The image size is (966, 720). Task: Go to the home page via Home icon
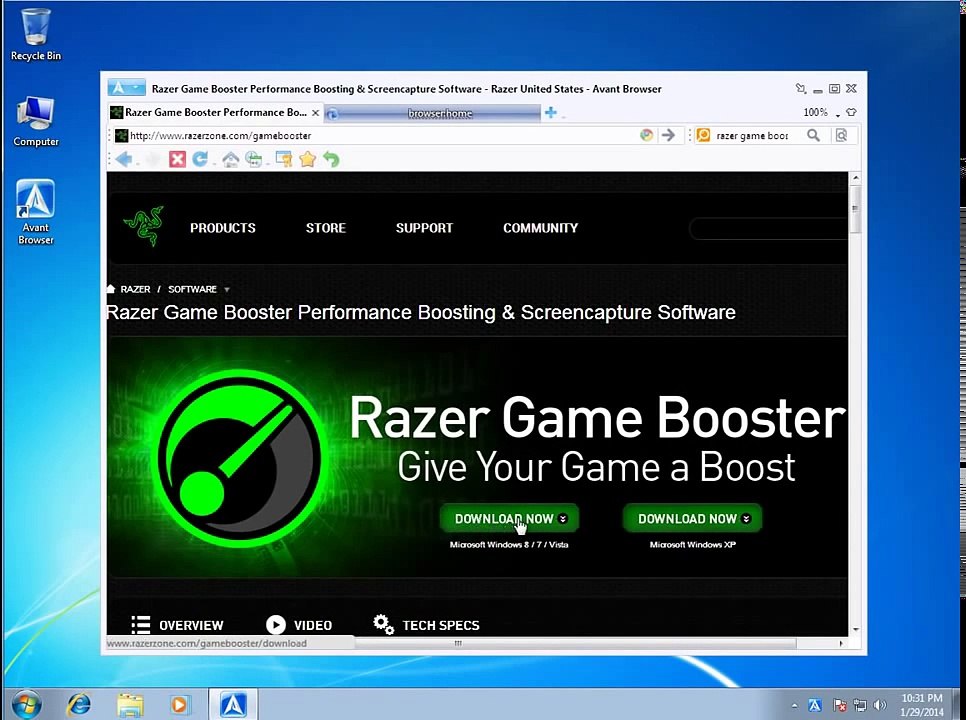[x=230, y=160]
